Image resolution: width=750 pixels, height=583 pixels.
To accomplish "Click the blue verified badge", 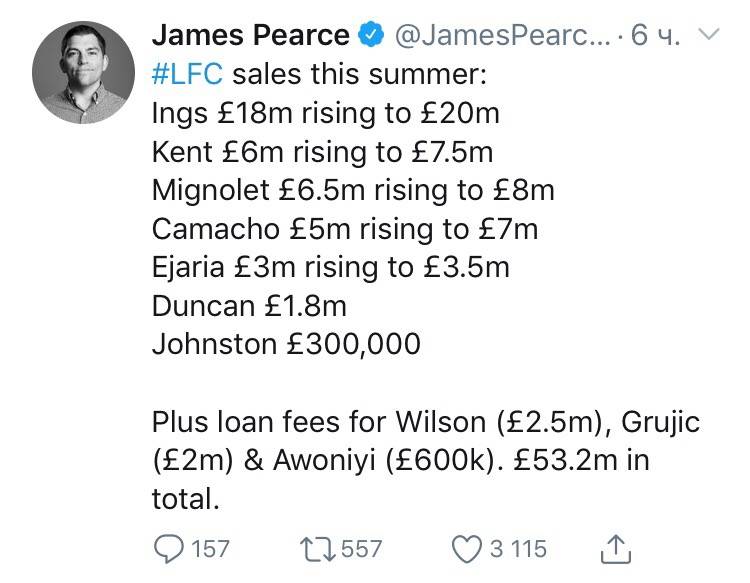I will click(371, 35).
